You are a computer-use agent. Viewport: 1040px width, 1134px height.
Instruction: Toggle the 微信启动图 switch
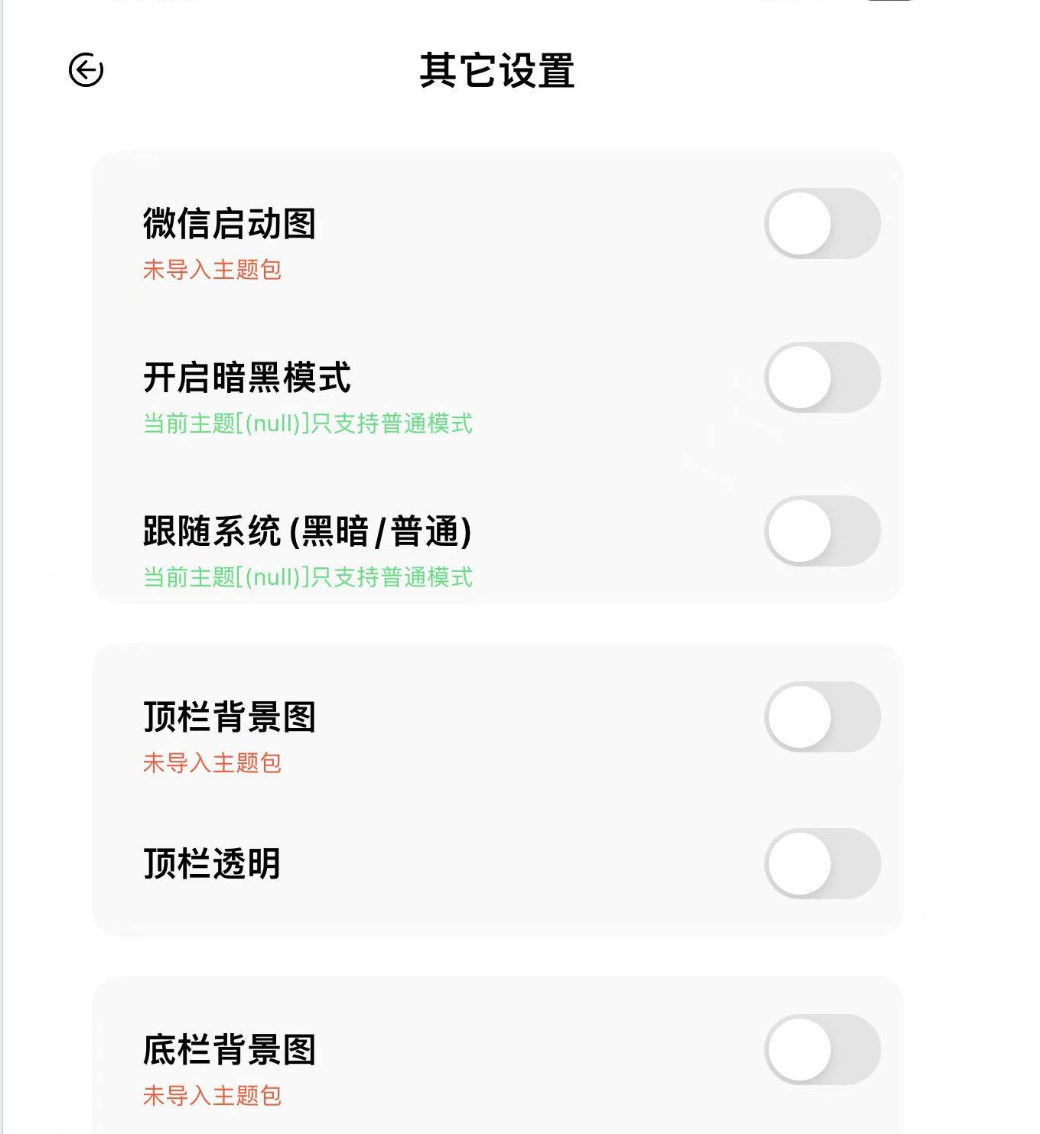(822, 224)
